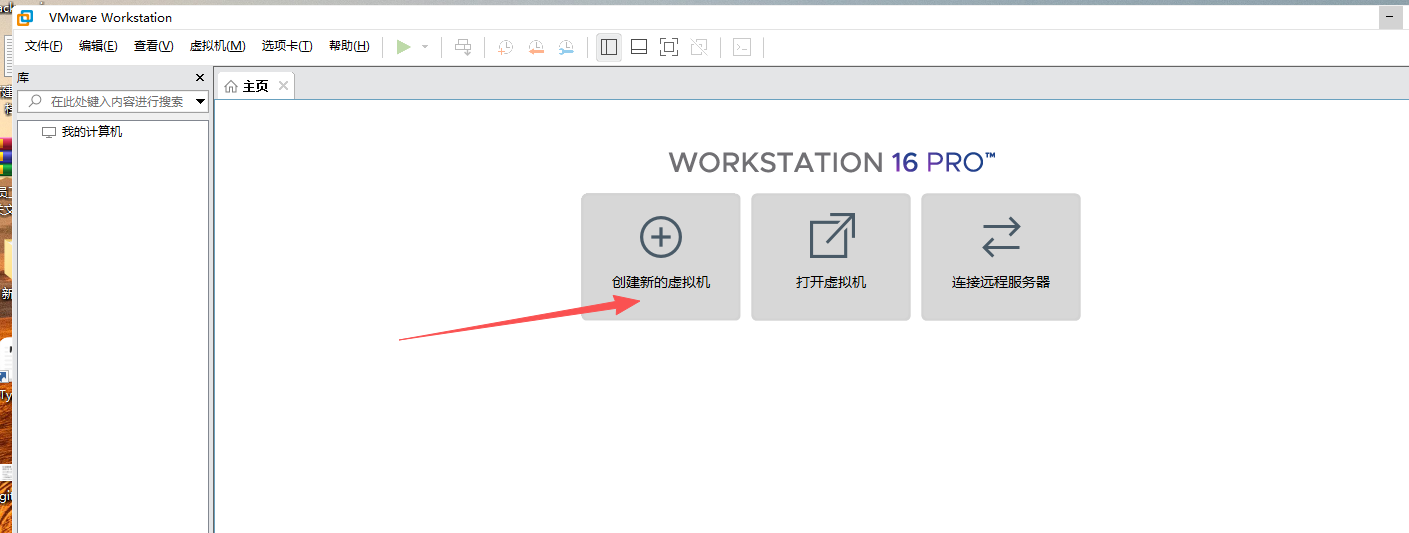Close the 主页 tab
The width and height of the screenshot is (1409, 533).
click(x=283, y=86)
